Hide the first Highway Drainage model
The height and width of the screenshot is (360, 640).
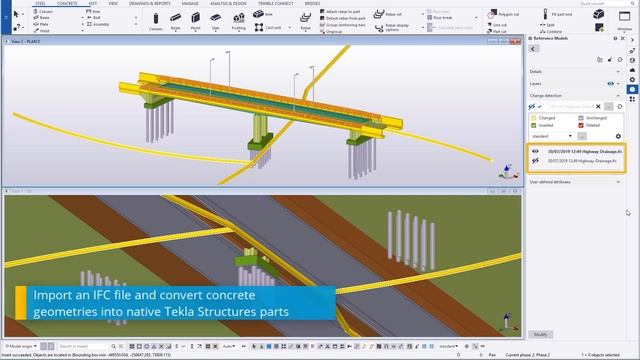point(535,151)
